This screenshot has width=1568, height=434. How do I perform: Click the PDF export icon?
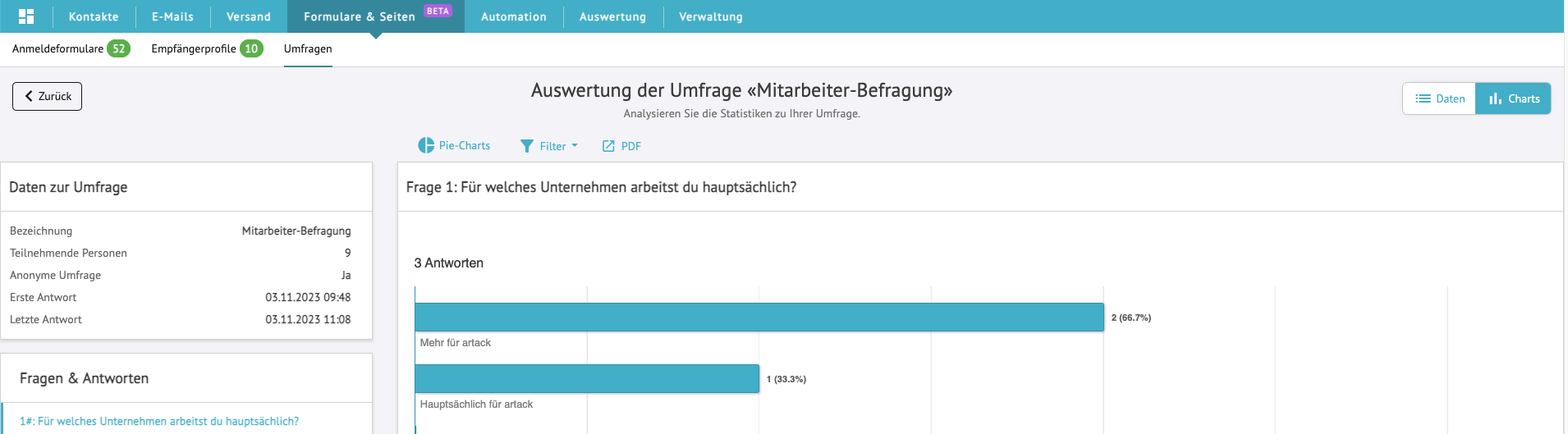tap(608, 146)
